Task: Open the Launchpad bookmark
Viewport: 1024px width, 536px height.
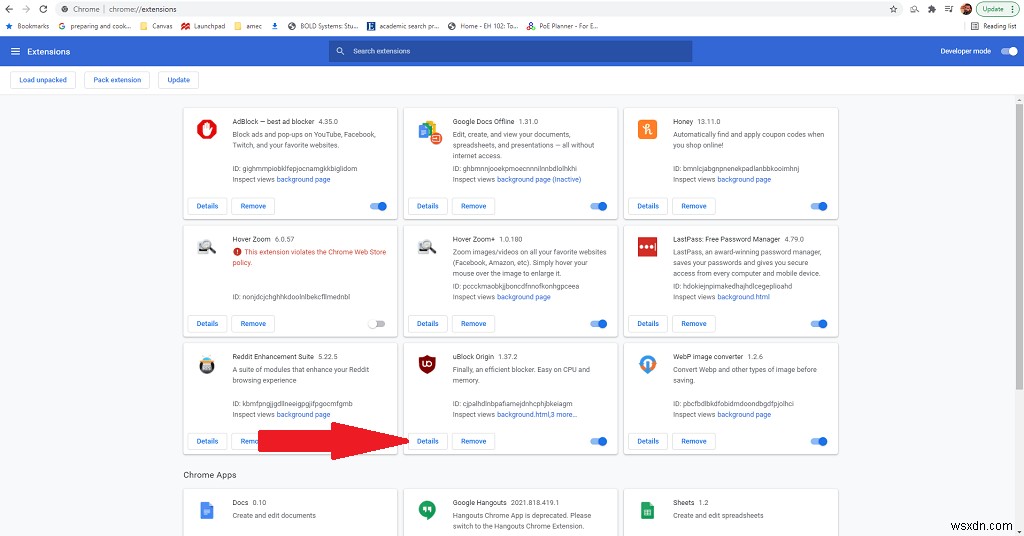Action: 203,26
